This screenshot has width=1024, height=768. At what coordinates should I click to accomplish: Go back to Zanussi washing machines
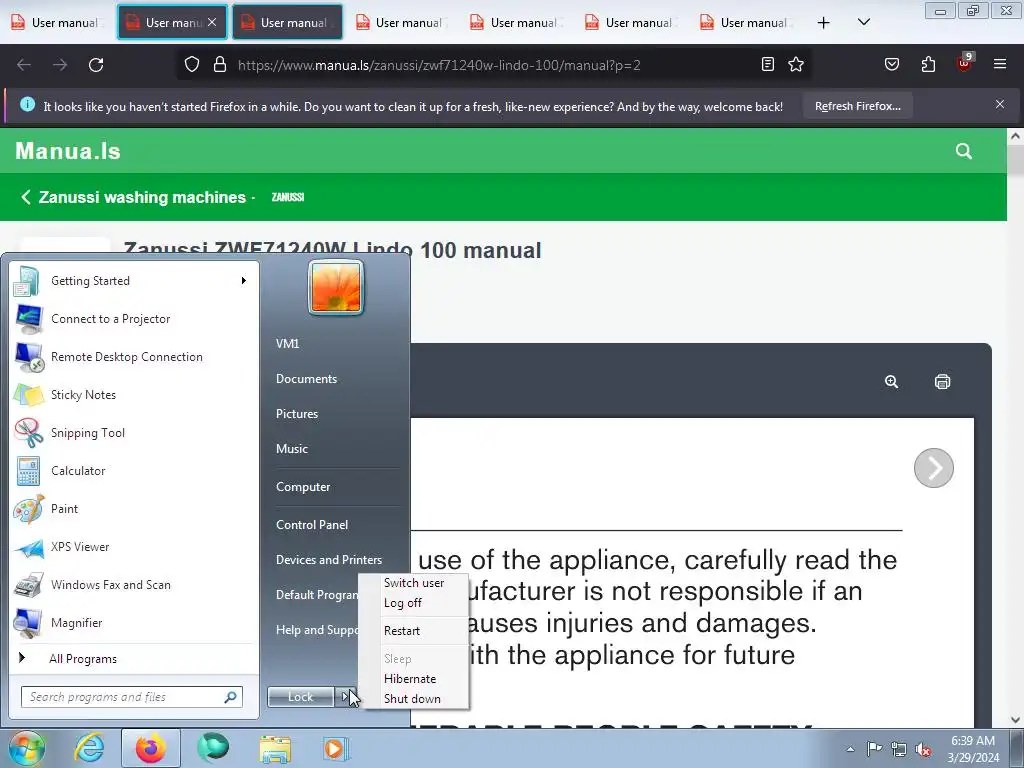coord(134,197)
